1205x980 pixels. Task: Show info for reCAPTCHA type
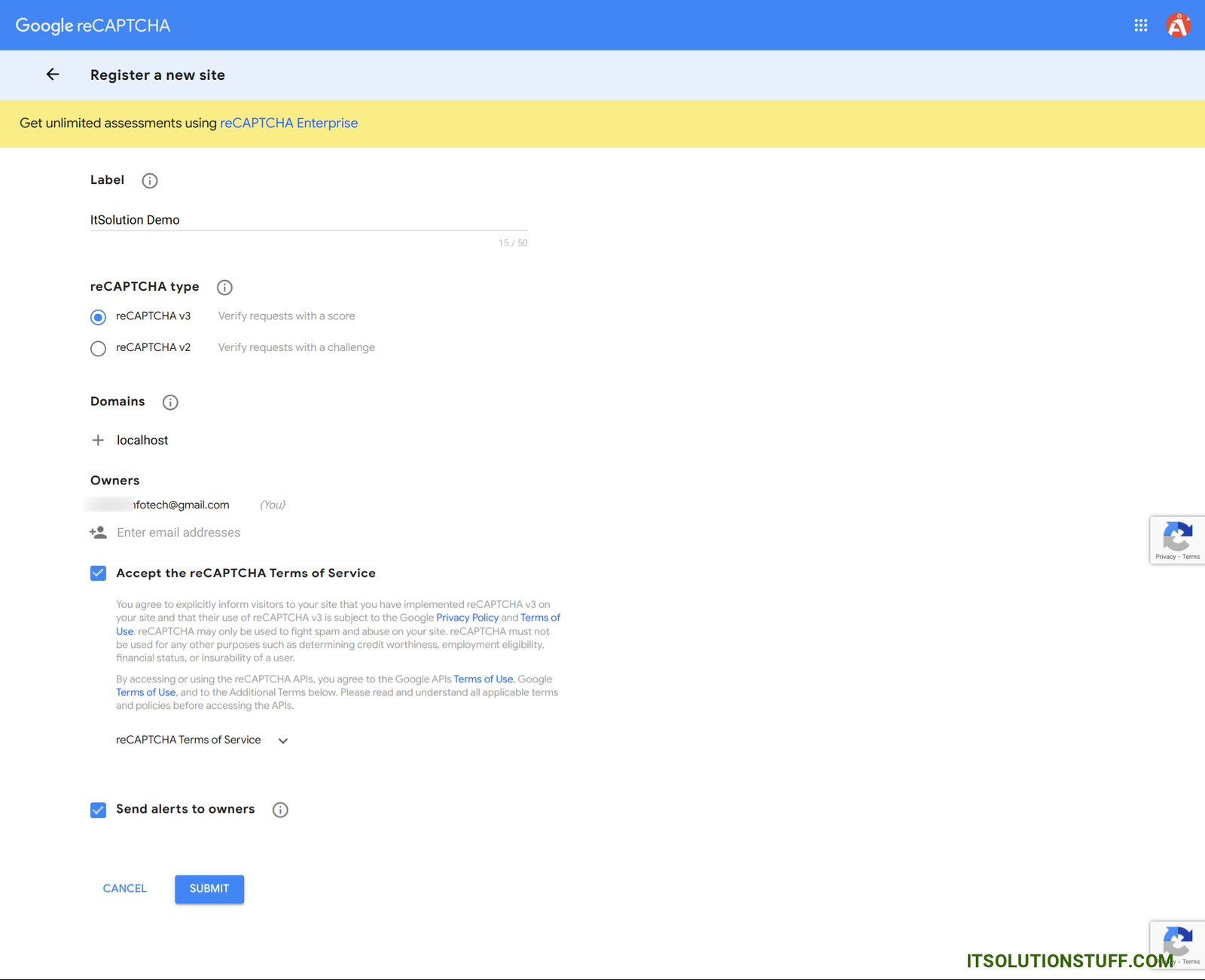224,288
